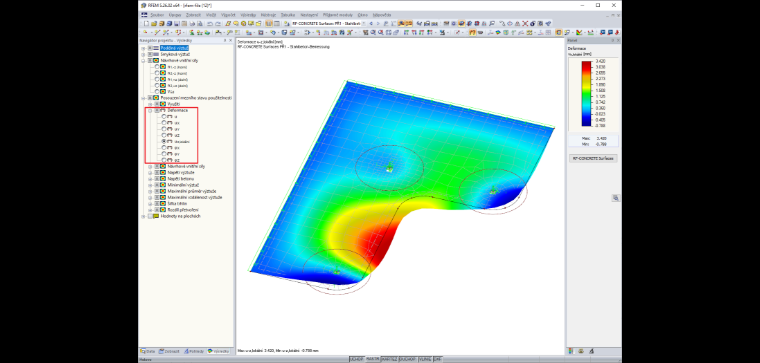Open the Přídavné moduly menu
760x363 pixels.
339,16
